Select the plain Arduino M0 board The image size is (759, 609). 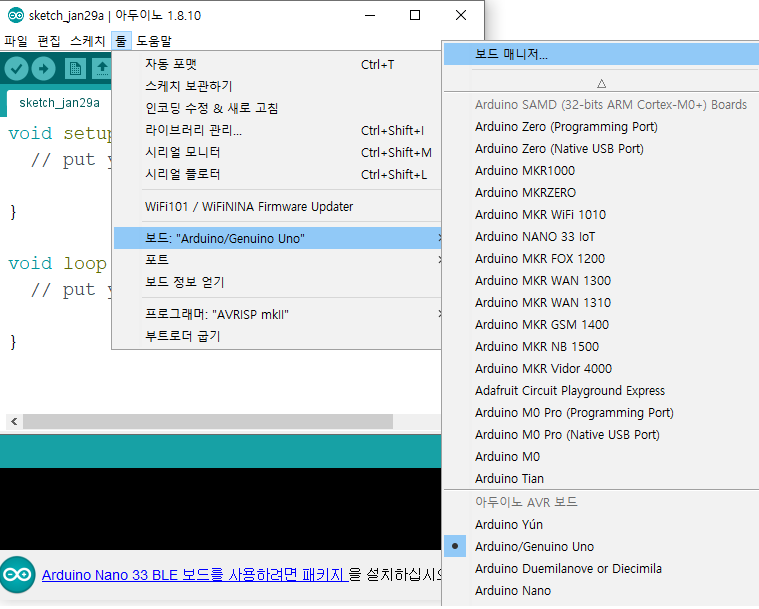click(601, 457)
